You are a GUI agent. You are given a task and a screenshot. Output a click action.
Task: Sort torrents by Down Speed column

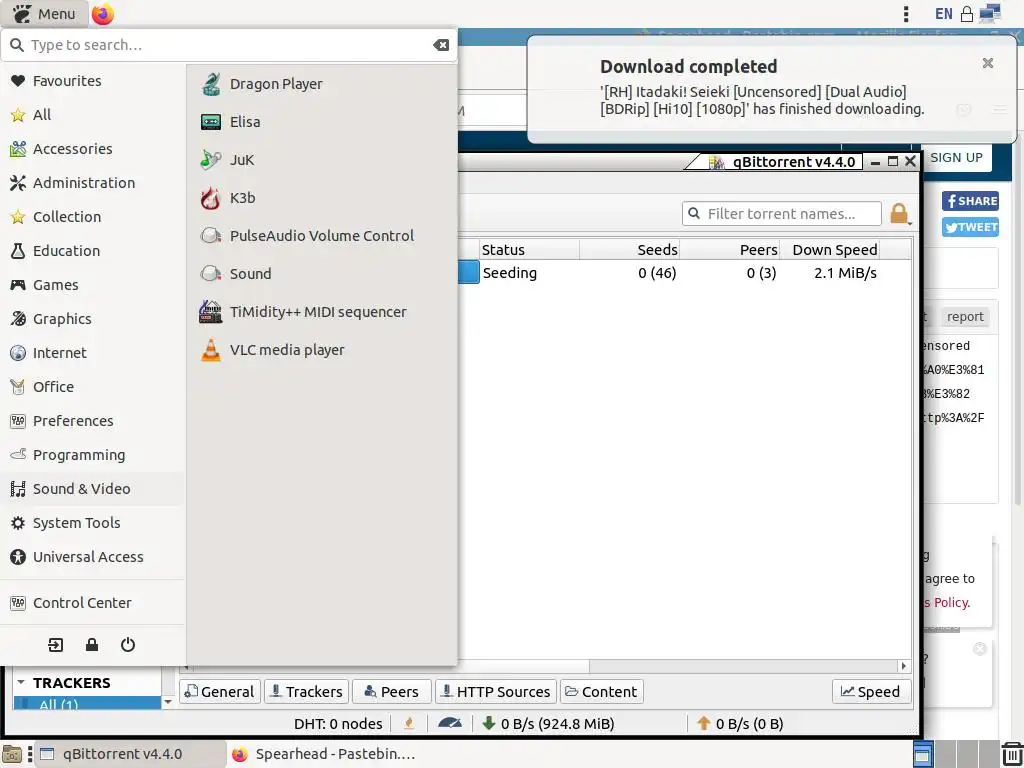pyautogui.click(x=829, y=250)
